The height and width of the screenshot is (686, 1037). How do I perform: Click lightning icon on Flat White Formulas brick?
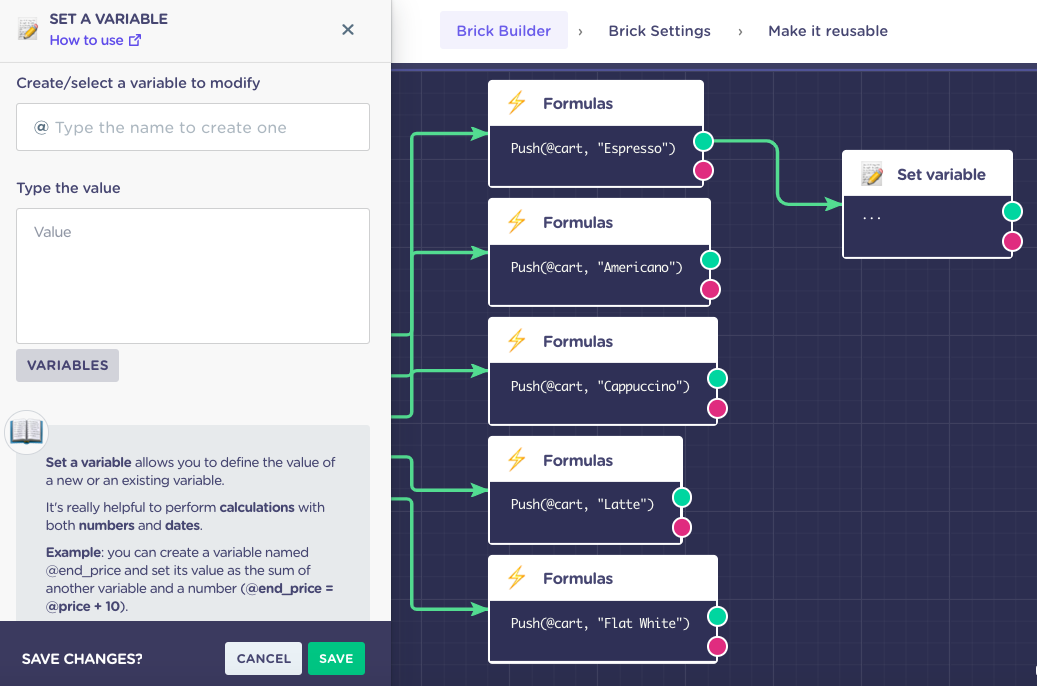(516, 578)
